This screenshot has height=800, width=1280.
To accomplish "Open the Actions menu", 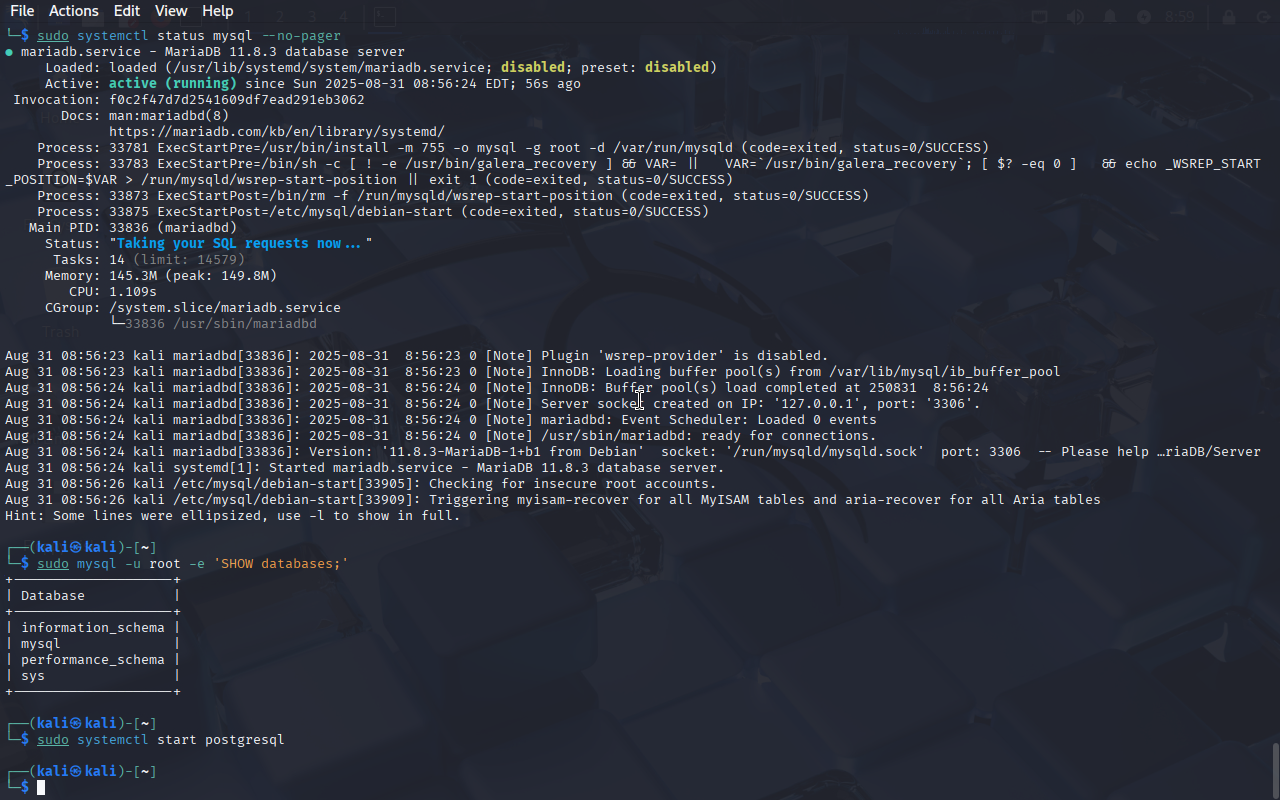I will [74, 11].
